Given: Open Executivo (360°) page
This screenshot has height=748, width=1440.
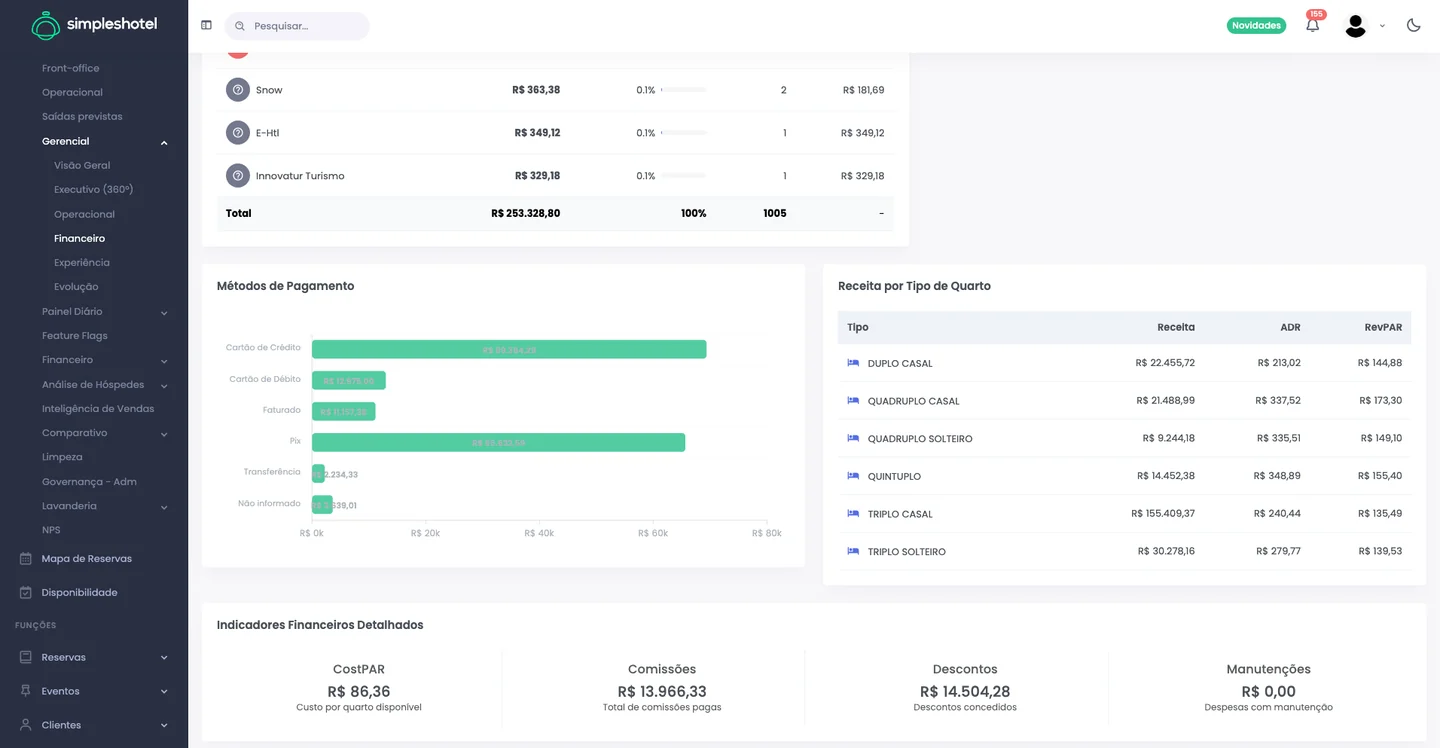Looking at the screenshot, I should point(93,190).
